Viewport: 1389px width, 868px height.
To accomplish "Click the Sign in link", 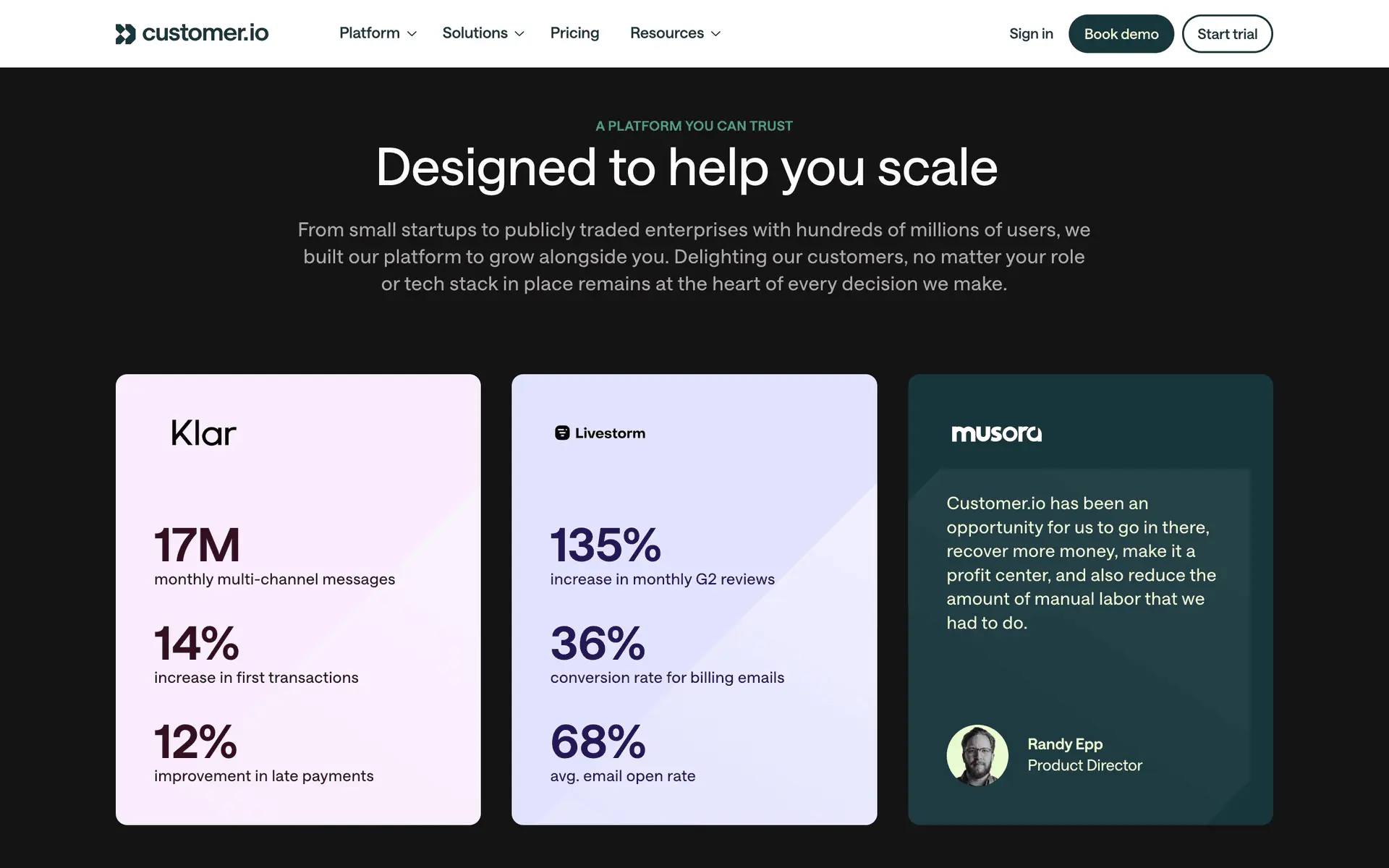I will click(x=1031, y=34).
